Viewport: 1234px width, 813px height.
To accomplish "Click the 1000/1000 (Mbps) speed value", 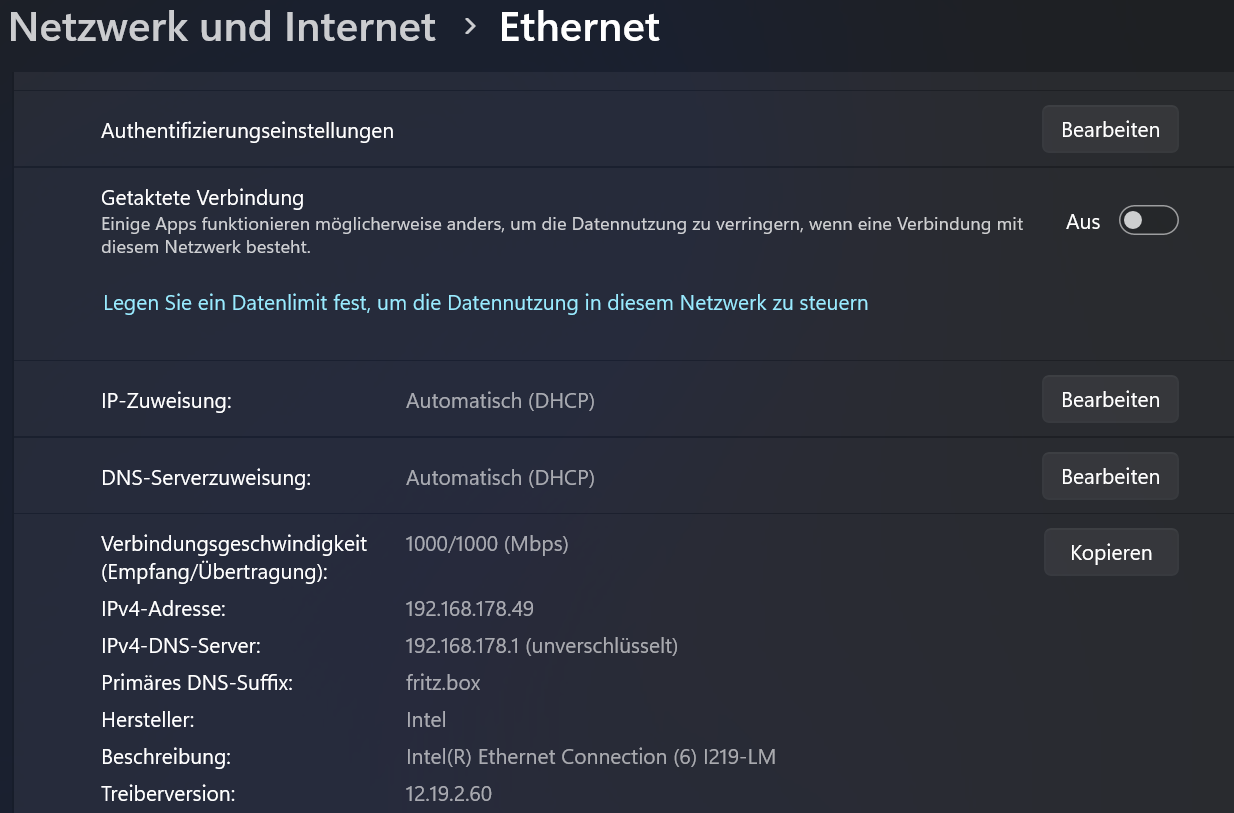I will point(487,544).
